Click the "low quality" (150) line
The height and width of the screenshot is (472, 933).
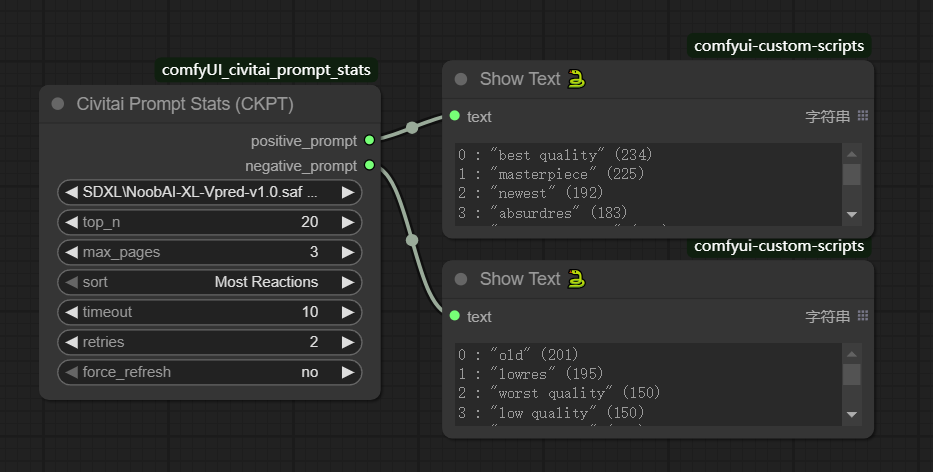tap(551, 412)
